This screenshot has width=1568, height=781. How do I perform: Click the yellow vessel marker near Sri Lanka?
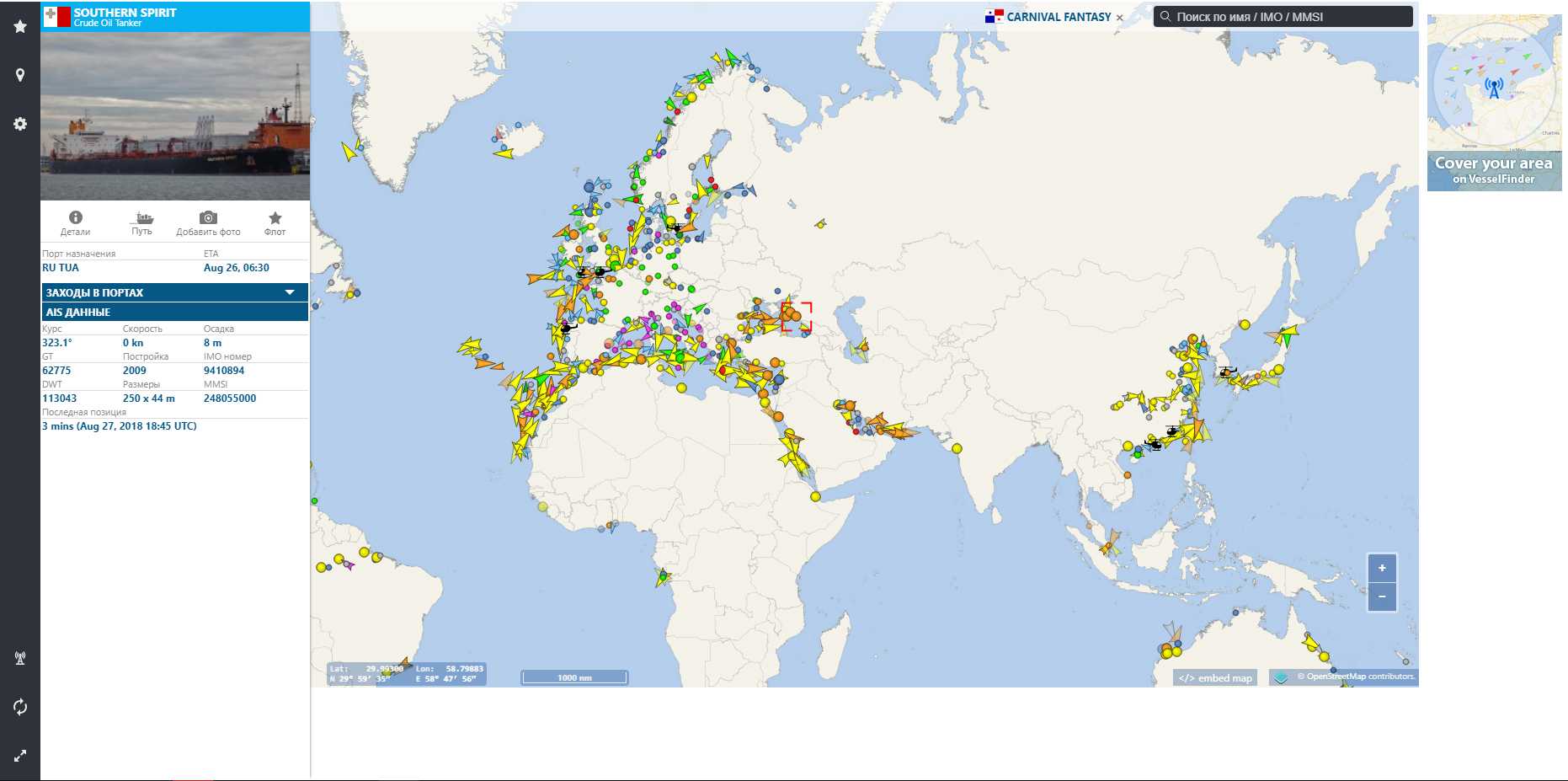tap(957, 448)
